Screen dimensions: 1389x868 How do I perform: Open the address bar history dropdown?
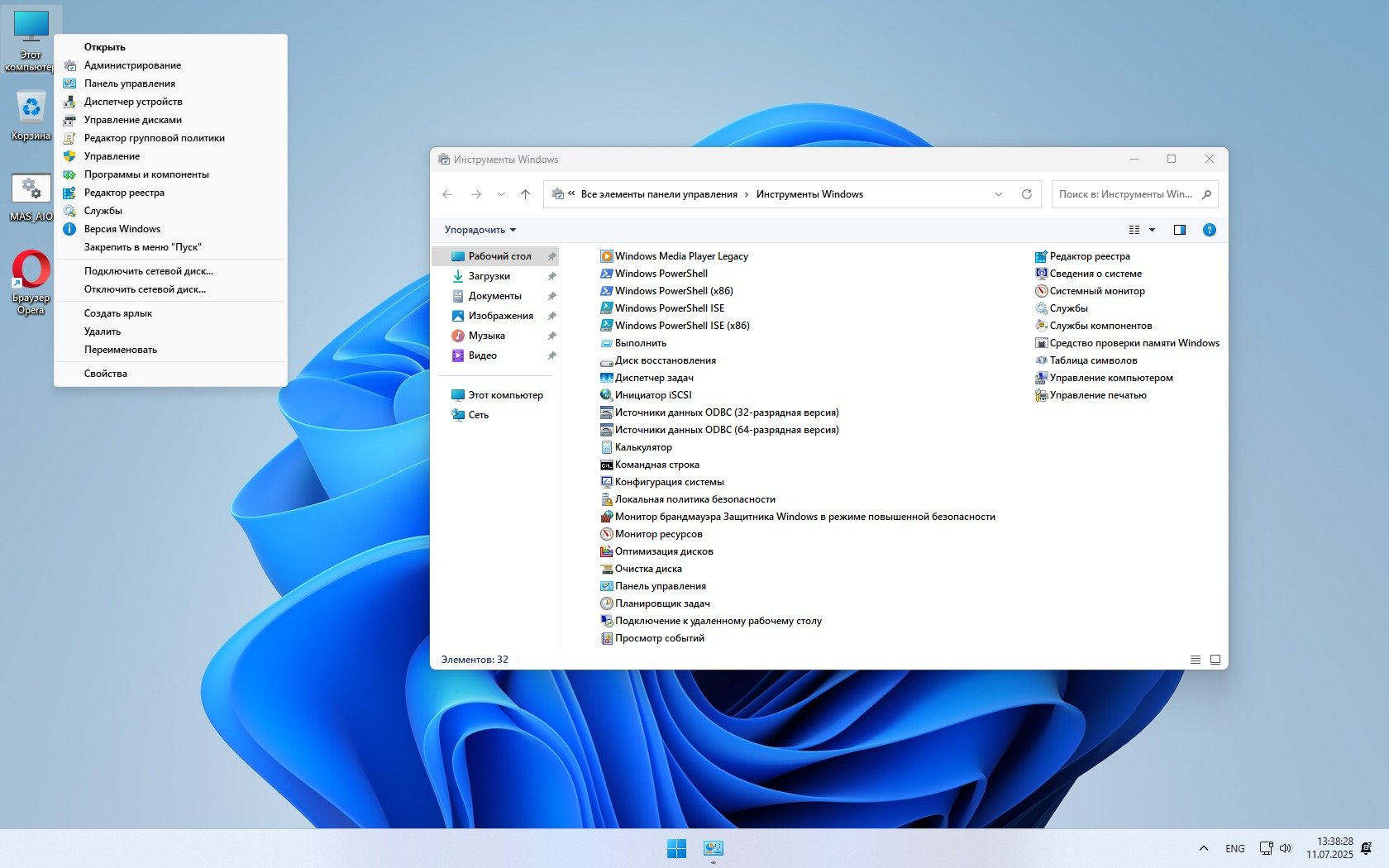point(998,194)
